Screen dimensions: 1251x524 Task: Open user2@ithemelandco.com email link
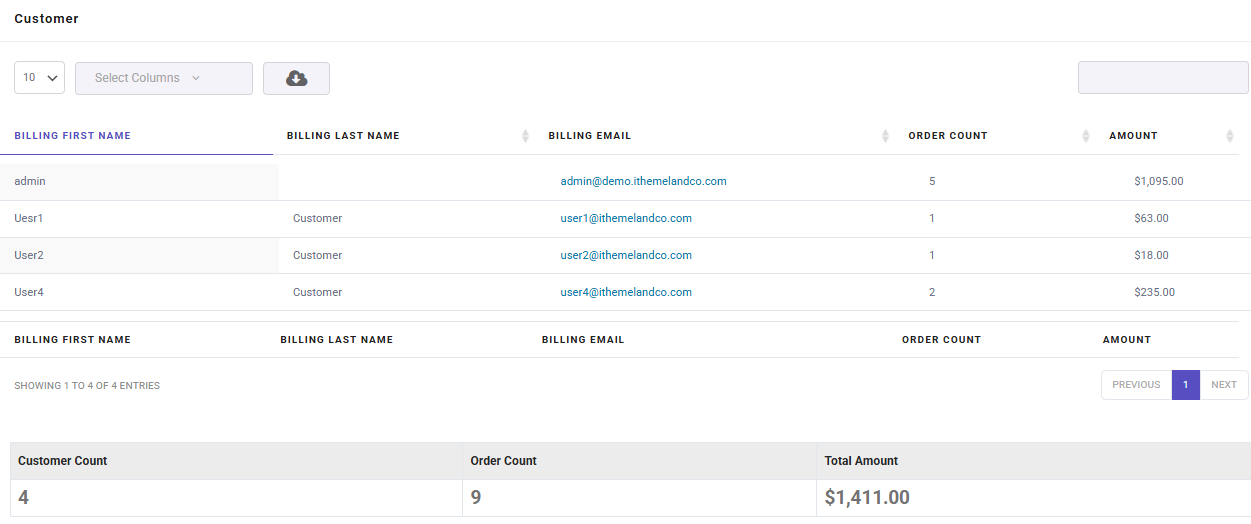(x=626, y=255)
